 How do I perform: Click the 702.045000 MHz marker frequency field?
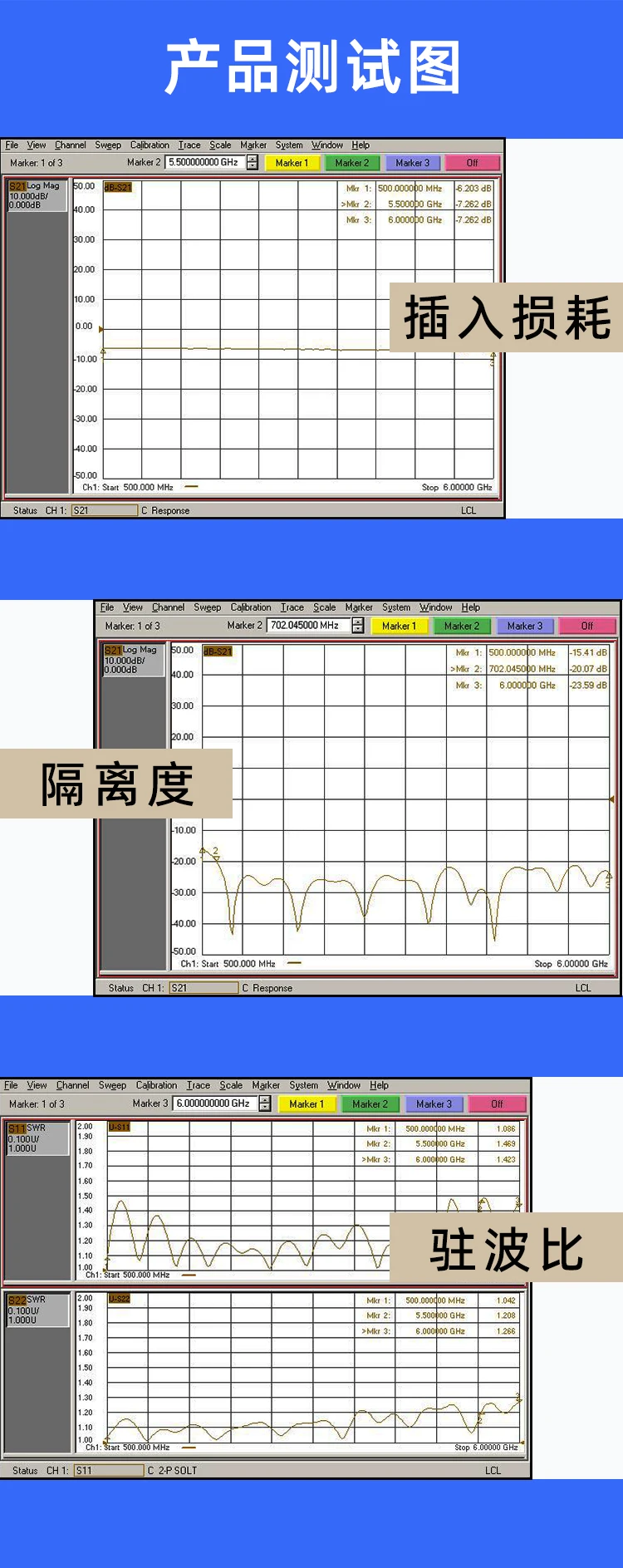(x=308, y=626)
